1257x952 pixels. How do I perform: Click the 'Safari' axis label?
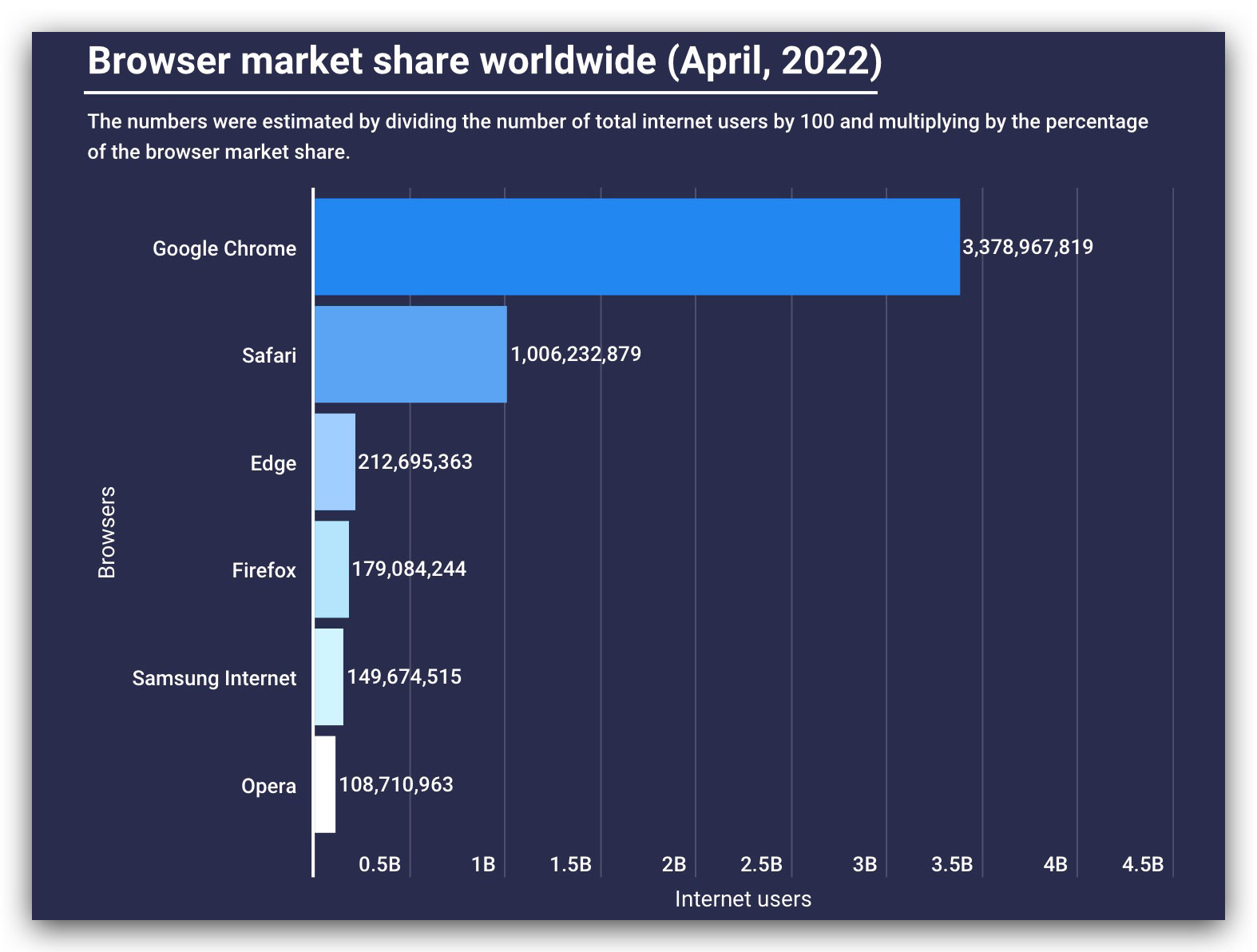[x=269, y=355]
